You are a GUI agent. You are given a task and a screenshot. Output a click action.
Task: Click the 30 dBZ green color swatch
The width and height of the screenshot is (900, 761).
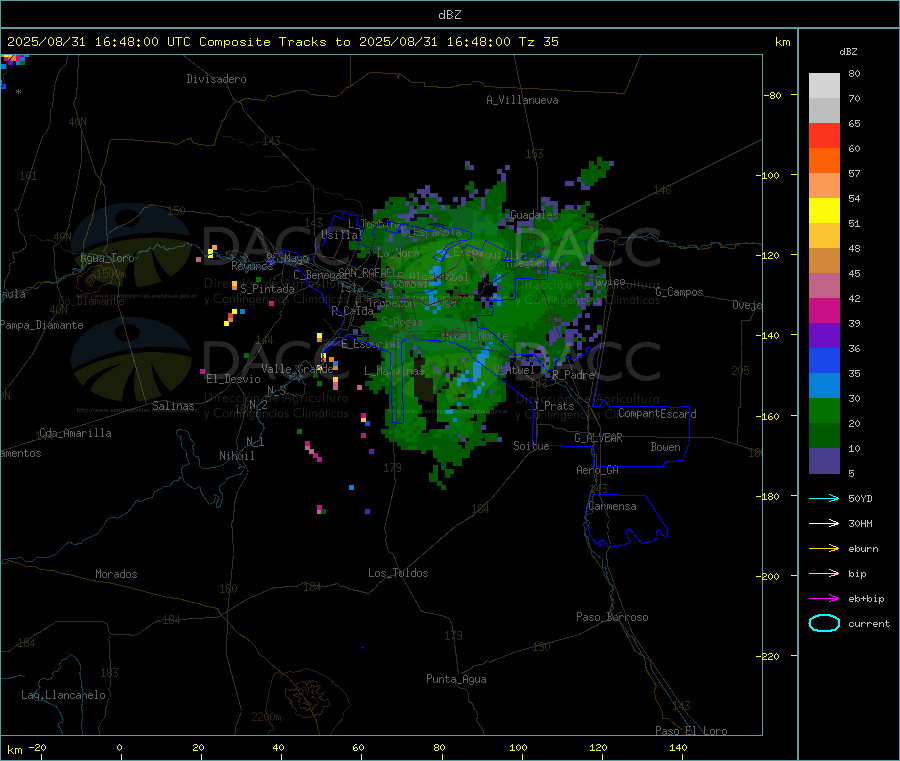point(824,410)
